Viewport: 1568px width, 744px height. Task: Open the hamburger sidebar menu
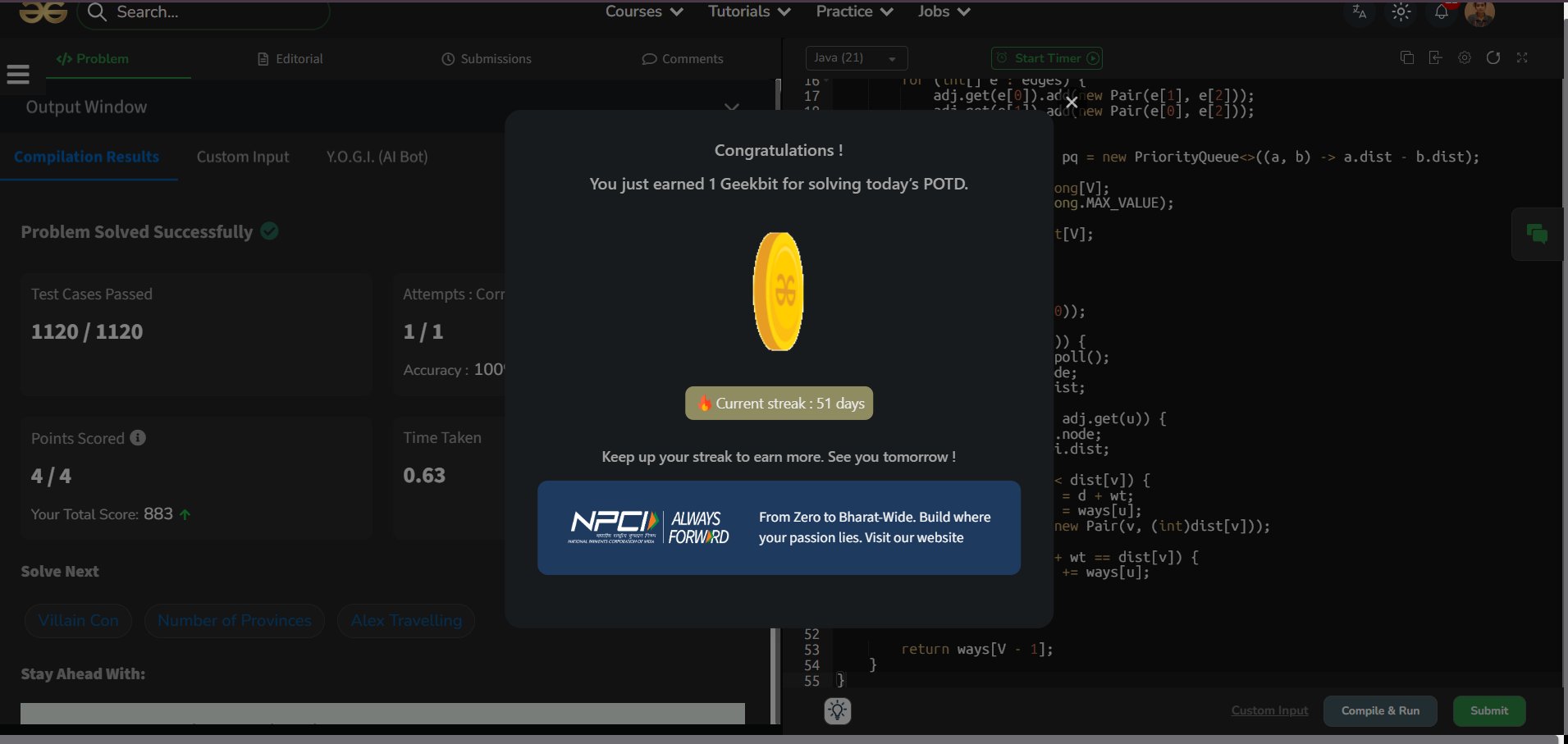pyautogui.click(x=18, y=75)
